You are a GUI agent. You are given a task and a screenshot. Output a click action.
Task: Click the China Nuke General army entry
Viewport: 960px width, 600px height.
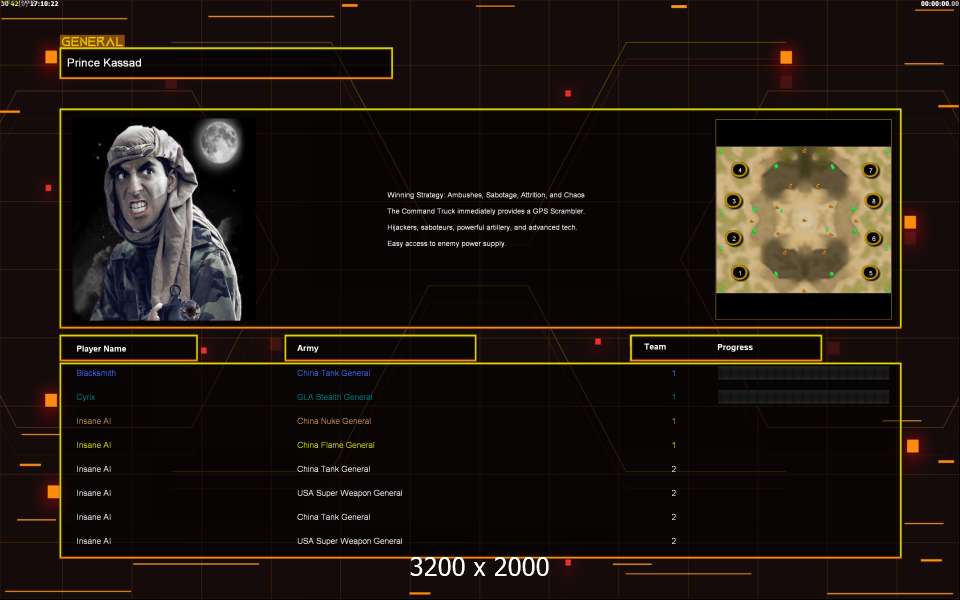click(333, 421)
